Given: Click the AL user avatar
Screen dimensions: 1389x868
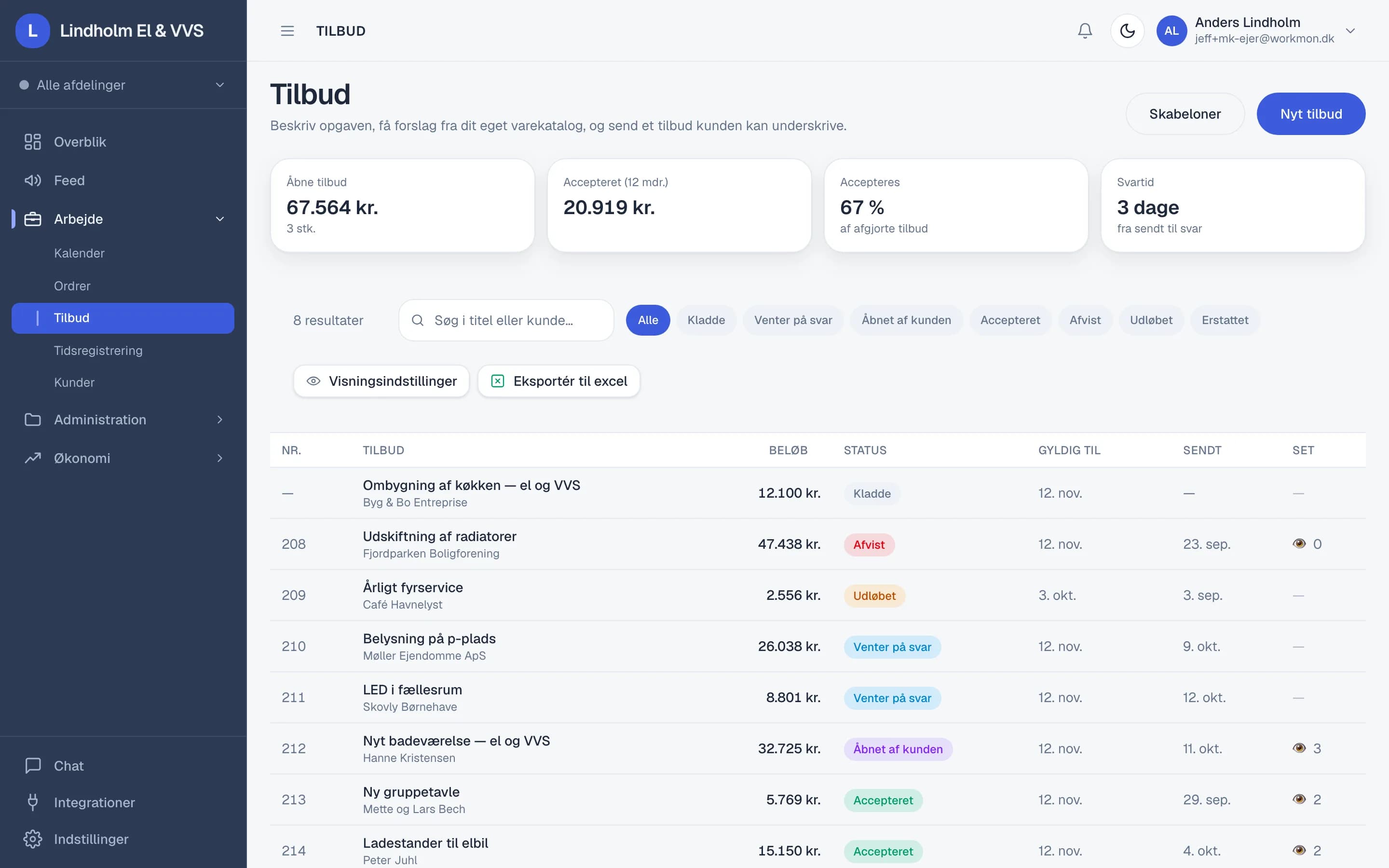Looking at the screenshot, I should click(x=1171, y=30).
